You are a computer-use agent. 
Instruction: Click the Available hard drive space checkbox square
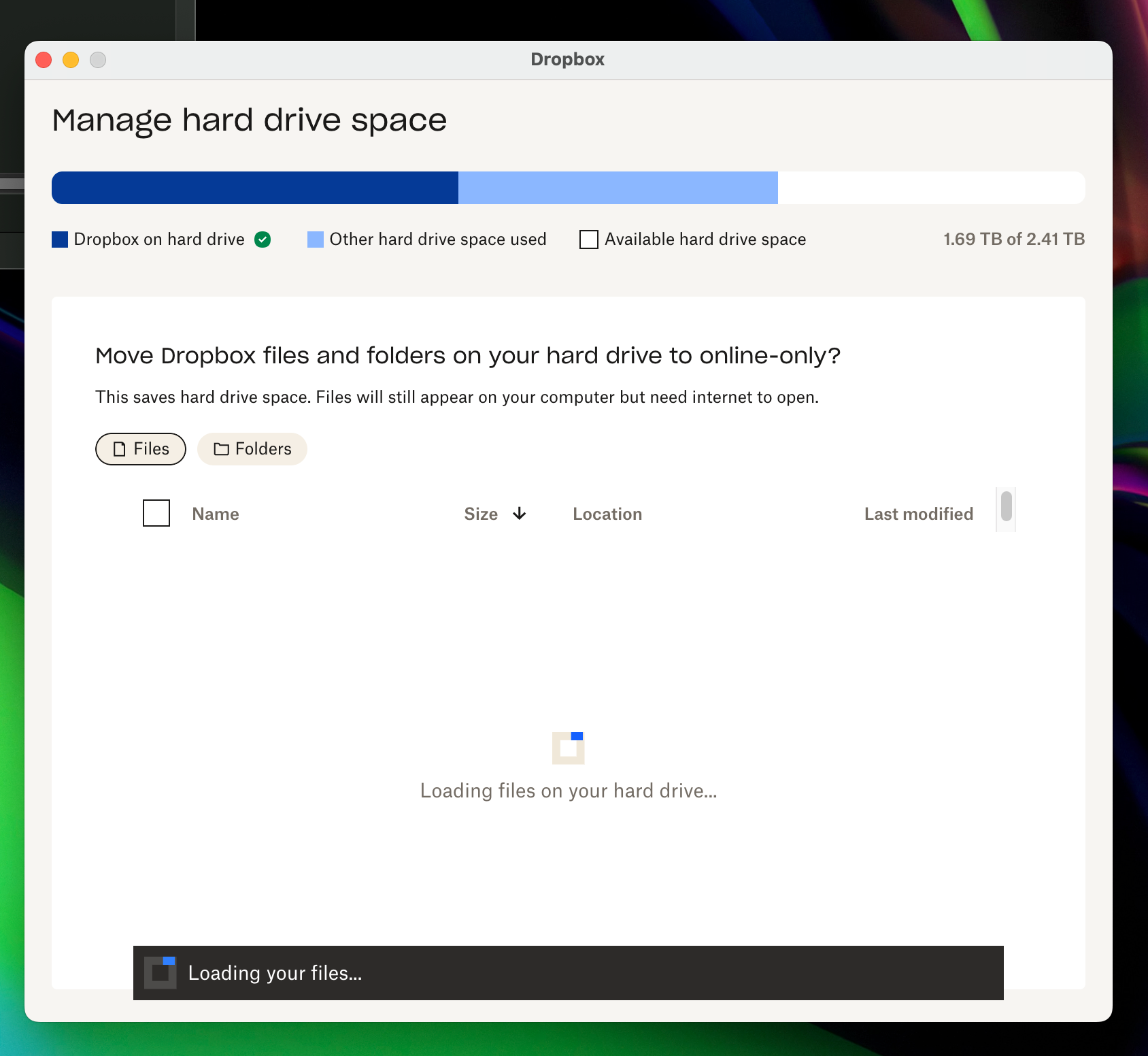(588, 239)
